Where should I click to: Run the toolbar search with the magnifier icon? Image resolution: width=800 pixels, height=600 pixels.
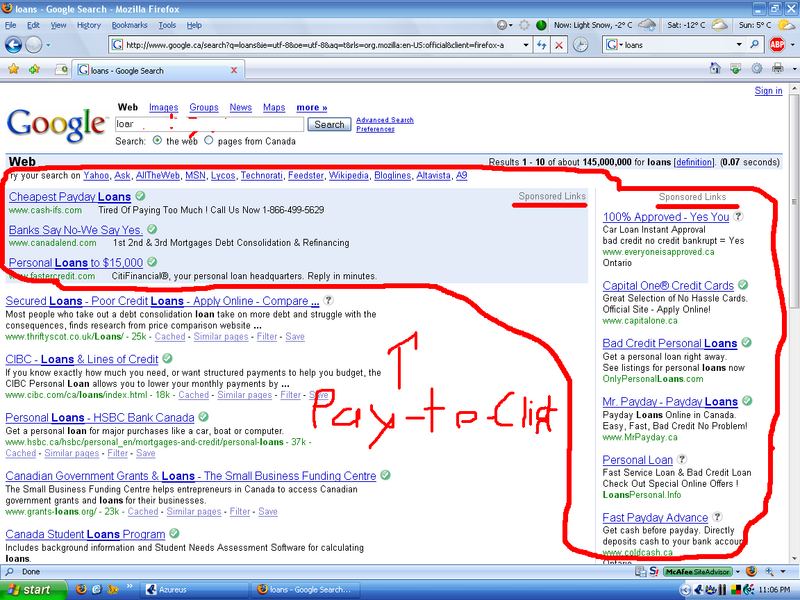coord(754,45)
